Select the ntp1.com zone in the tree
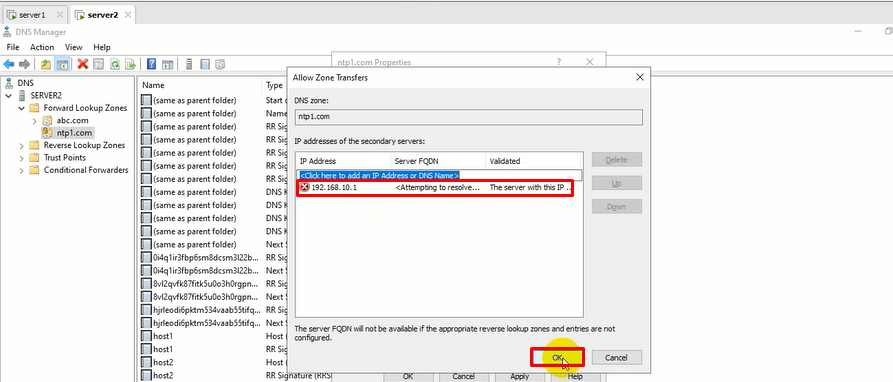The width and height of the screenshot is (893, 382). [x=74, y=133]
